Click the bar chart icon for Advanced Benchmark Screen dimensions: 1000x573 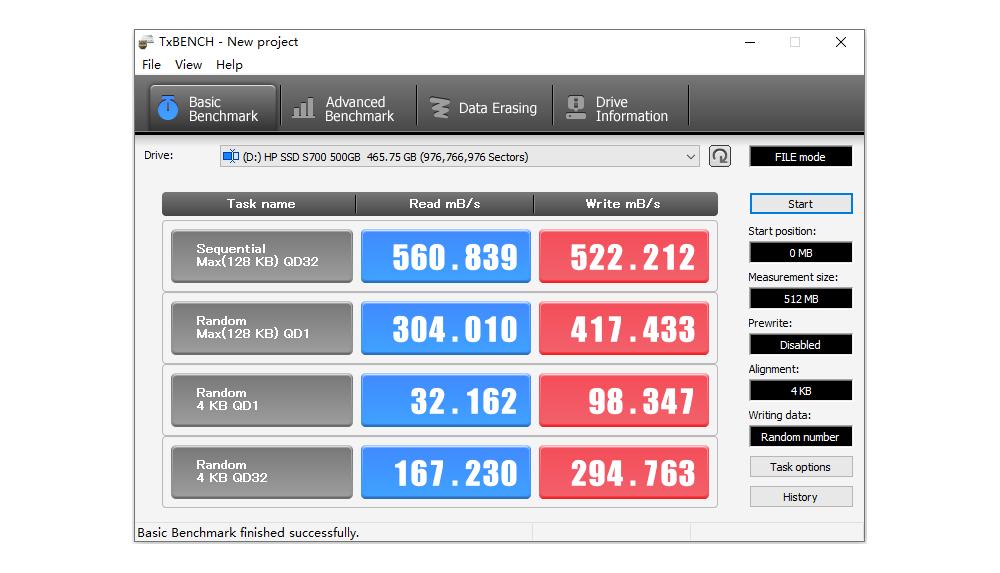point(304,108)
